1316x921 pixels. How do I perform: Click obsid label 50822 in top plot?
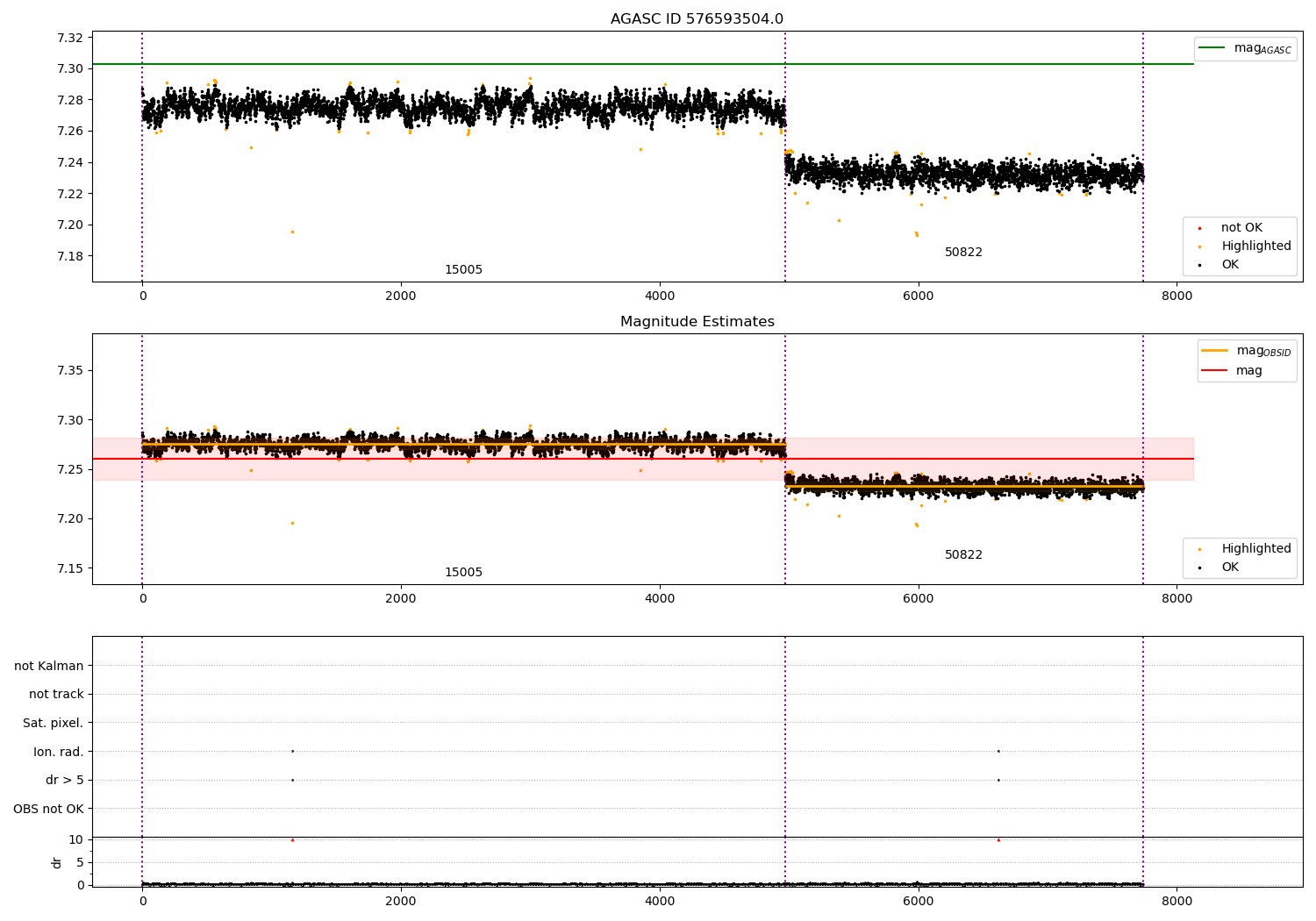pos(963,253)
